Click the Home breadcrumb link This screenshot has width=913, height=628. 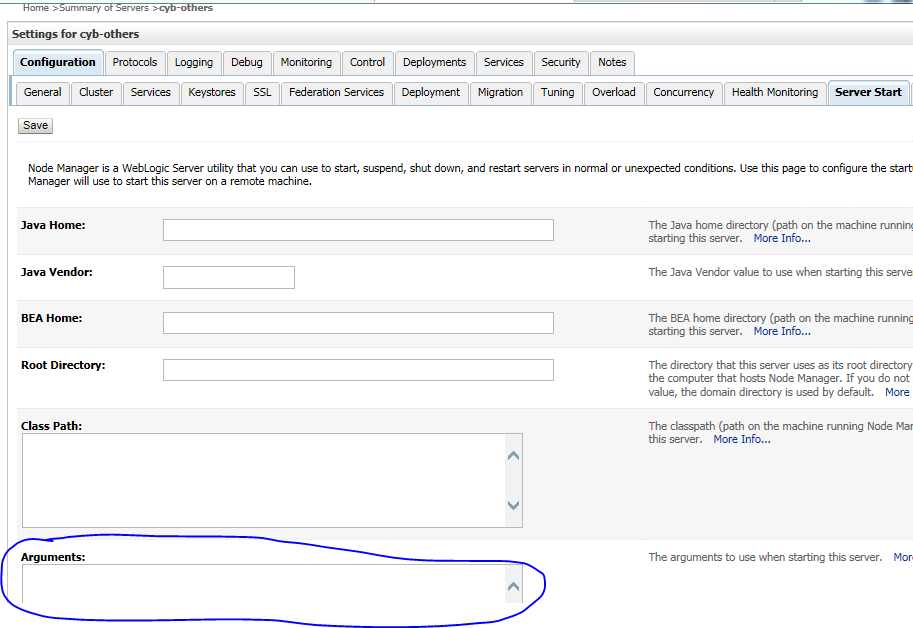[36, 8]
